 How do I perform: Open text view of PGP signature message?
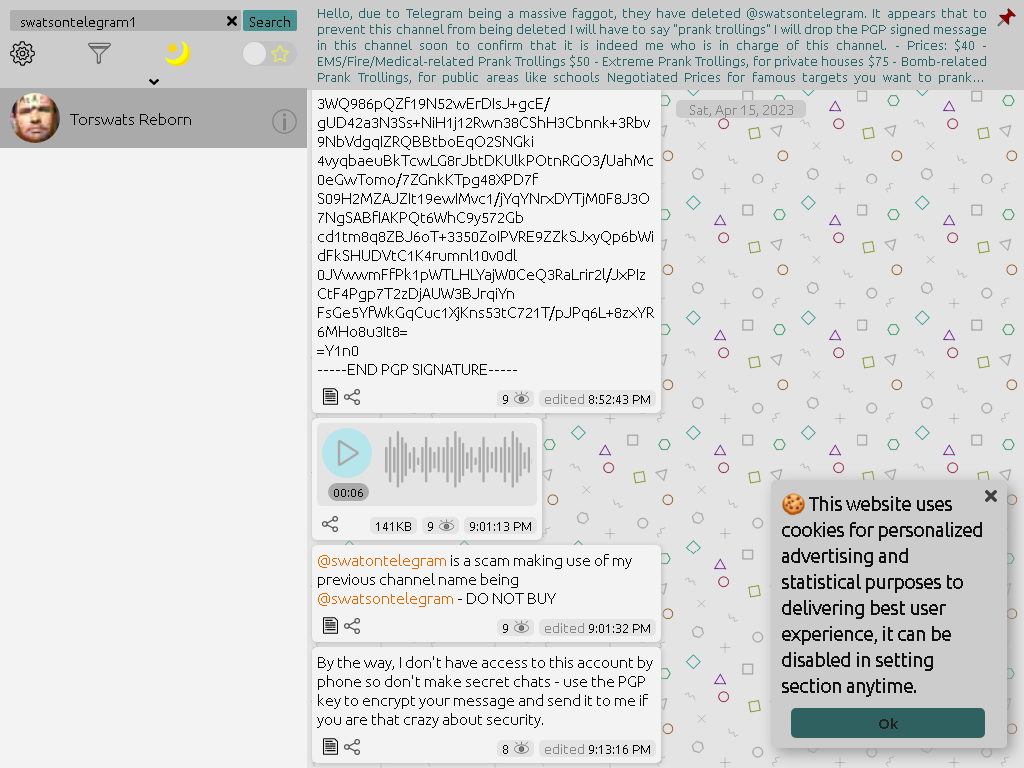330,397
